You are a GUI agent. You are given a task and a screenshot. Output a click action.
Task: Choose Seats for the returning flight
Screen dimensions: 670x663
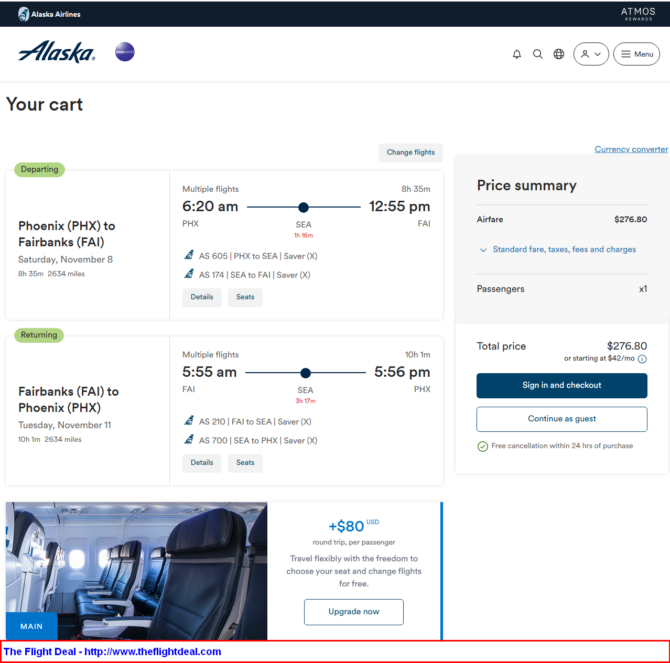coord(245,463)
